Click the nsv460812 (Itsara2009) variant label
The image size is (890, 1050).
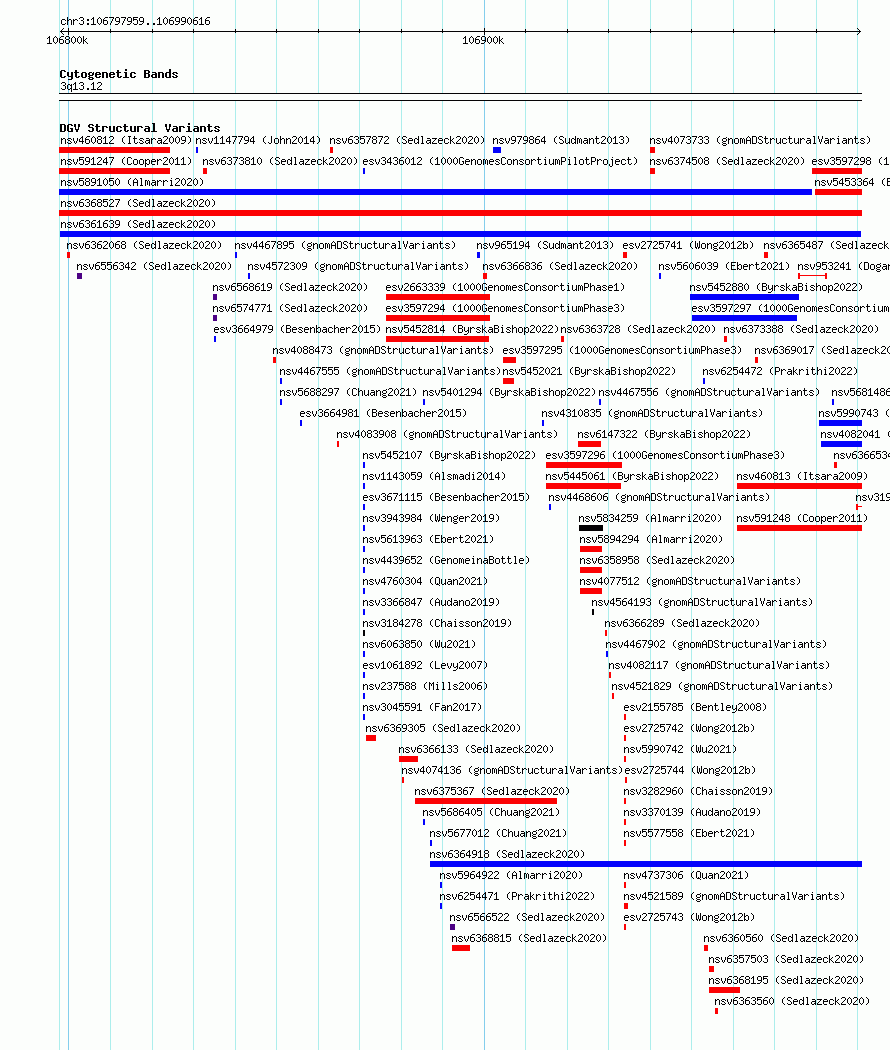[126, 141]
